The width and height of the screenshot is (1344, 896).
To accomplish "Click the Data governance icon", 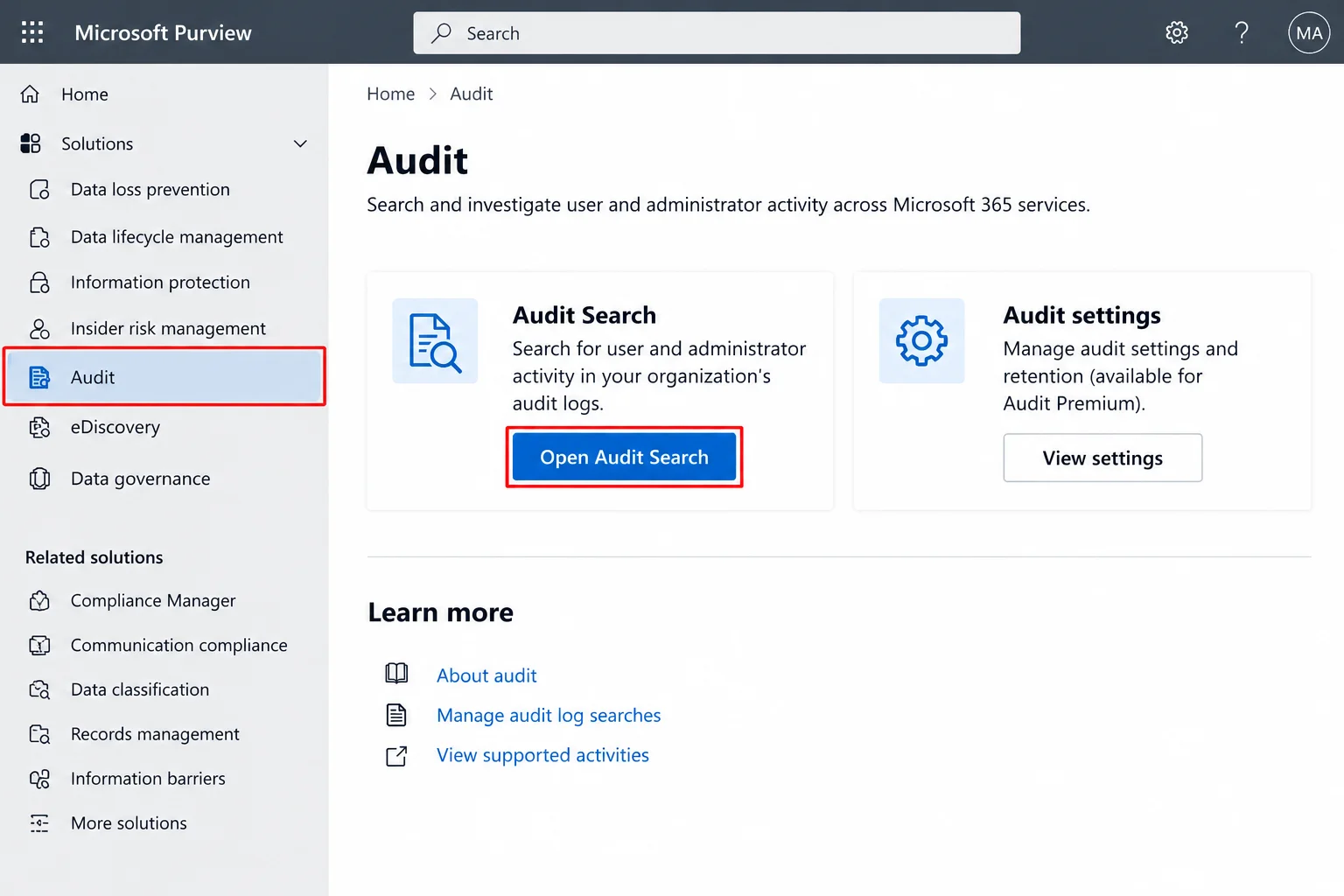I will 39,479.
